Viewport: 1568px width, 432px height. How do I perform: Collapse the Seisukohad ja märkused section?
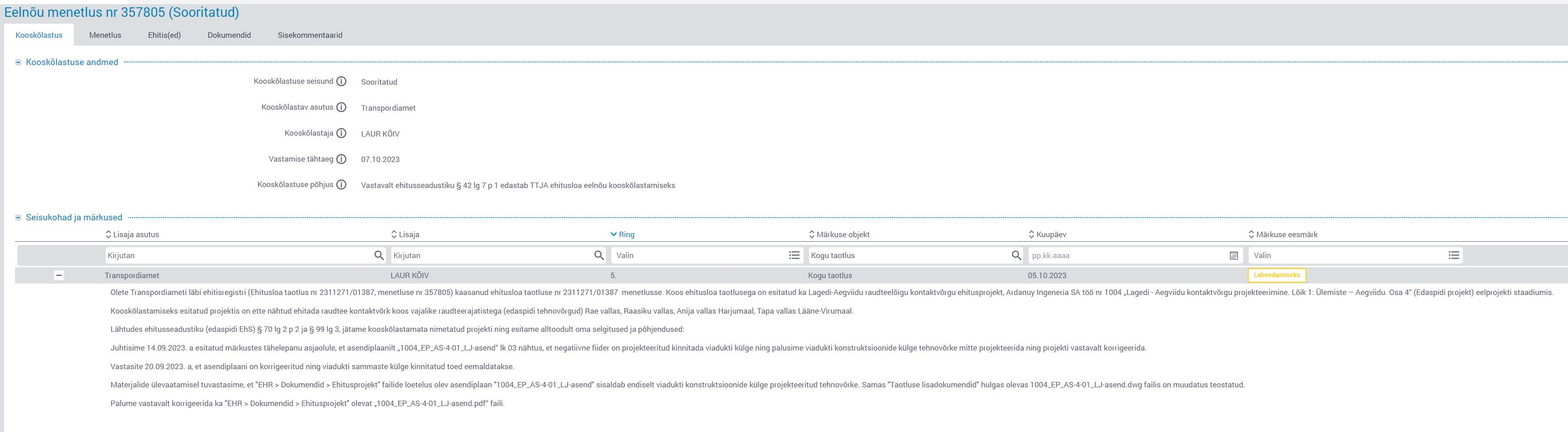coord(18,217)
